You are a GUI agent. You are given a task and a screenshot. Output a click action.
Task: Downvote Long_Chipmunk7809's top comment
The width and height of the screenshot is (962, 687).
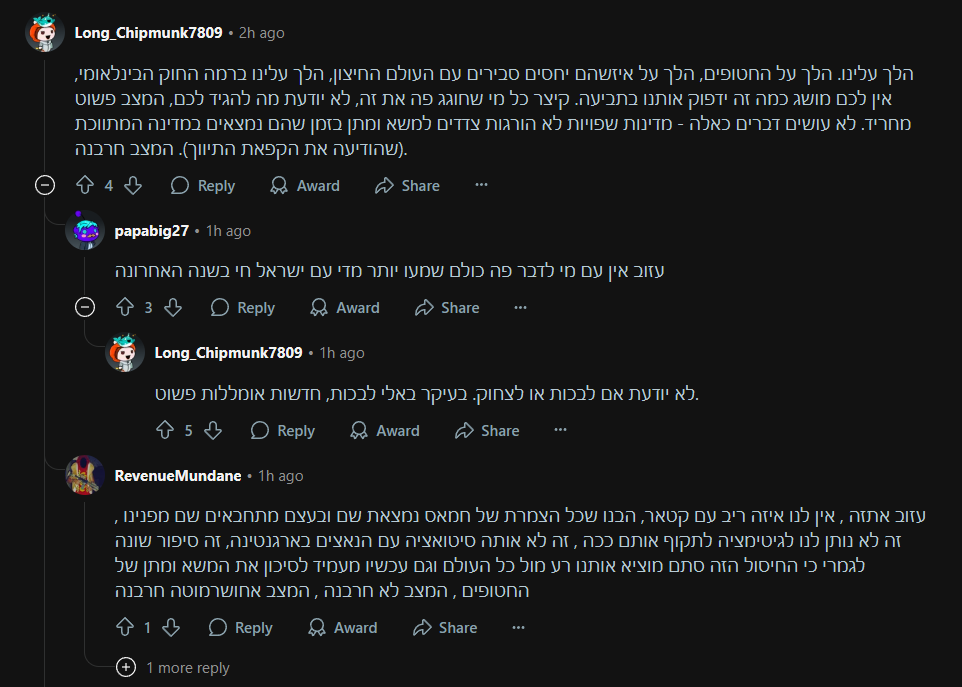[132, 185]
